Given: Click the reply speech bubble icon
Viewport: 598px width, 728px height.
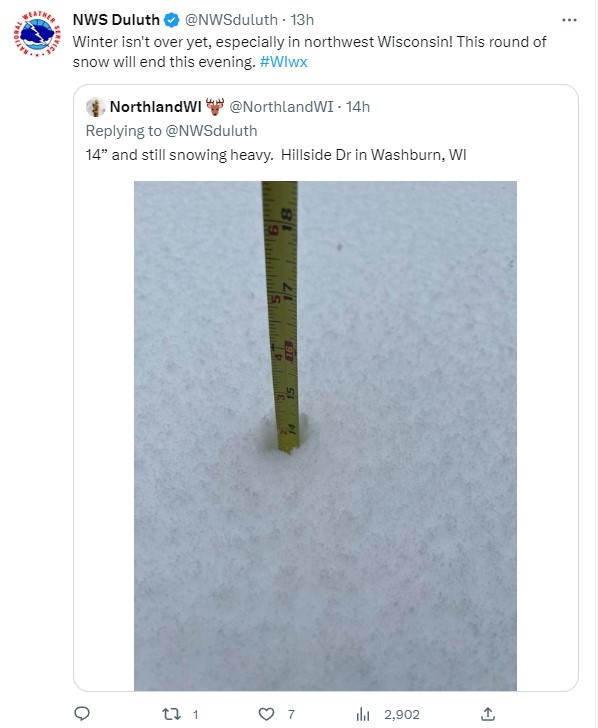Looking at the screenshot, I should (x=82, y=713).
